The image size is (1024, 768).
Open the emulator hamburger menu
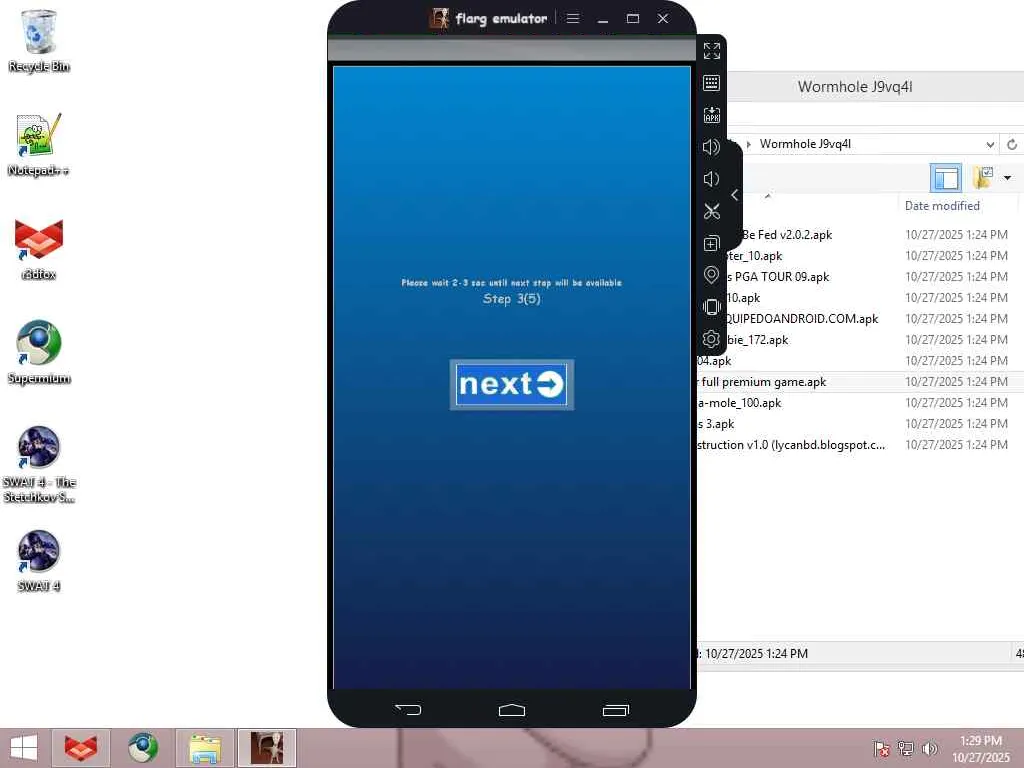click(573, 18)
